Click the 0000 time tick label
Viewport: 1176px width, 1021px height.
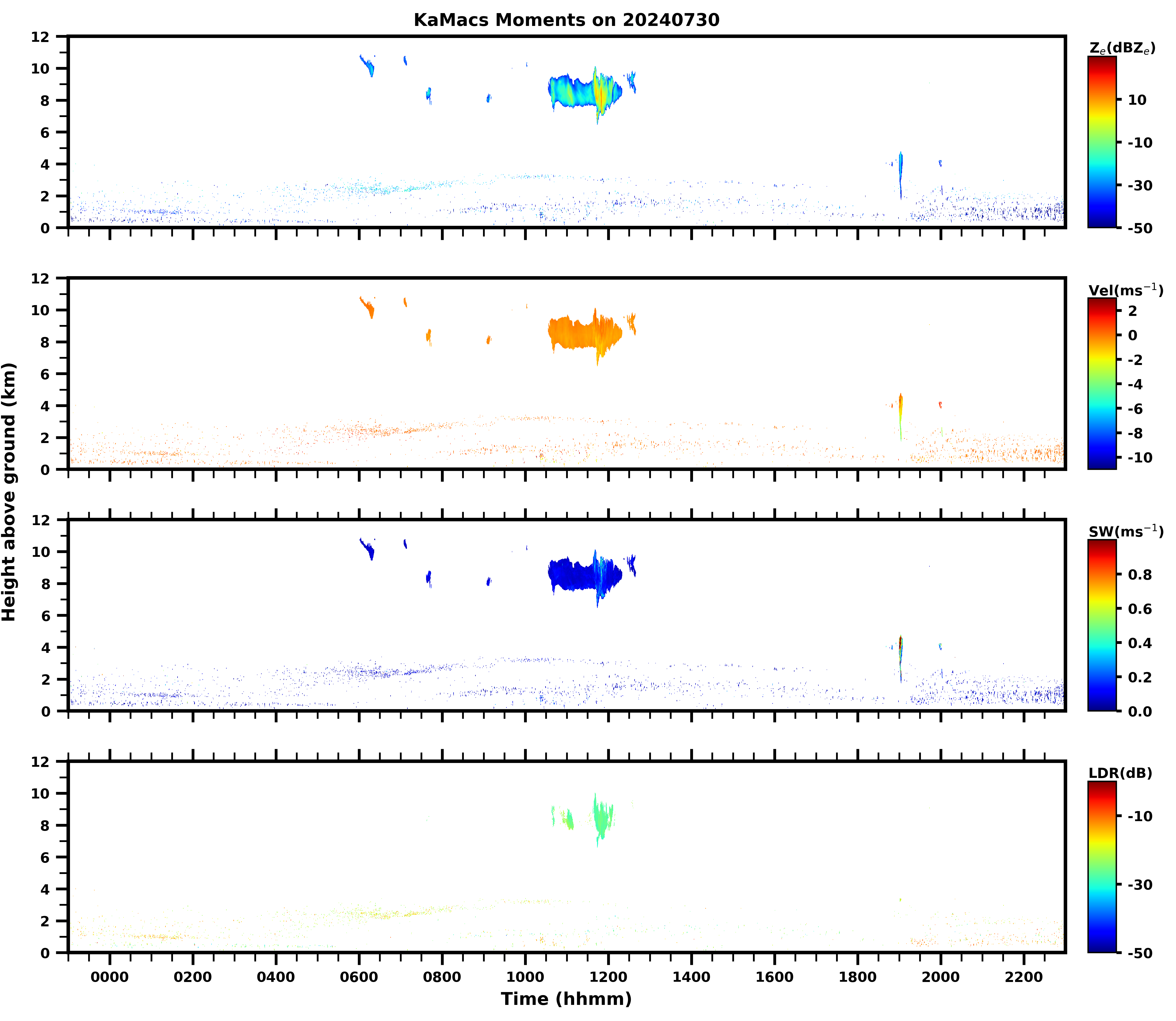pos(110,977)
